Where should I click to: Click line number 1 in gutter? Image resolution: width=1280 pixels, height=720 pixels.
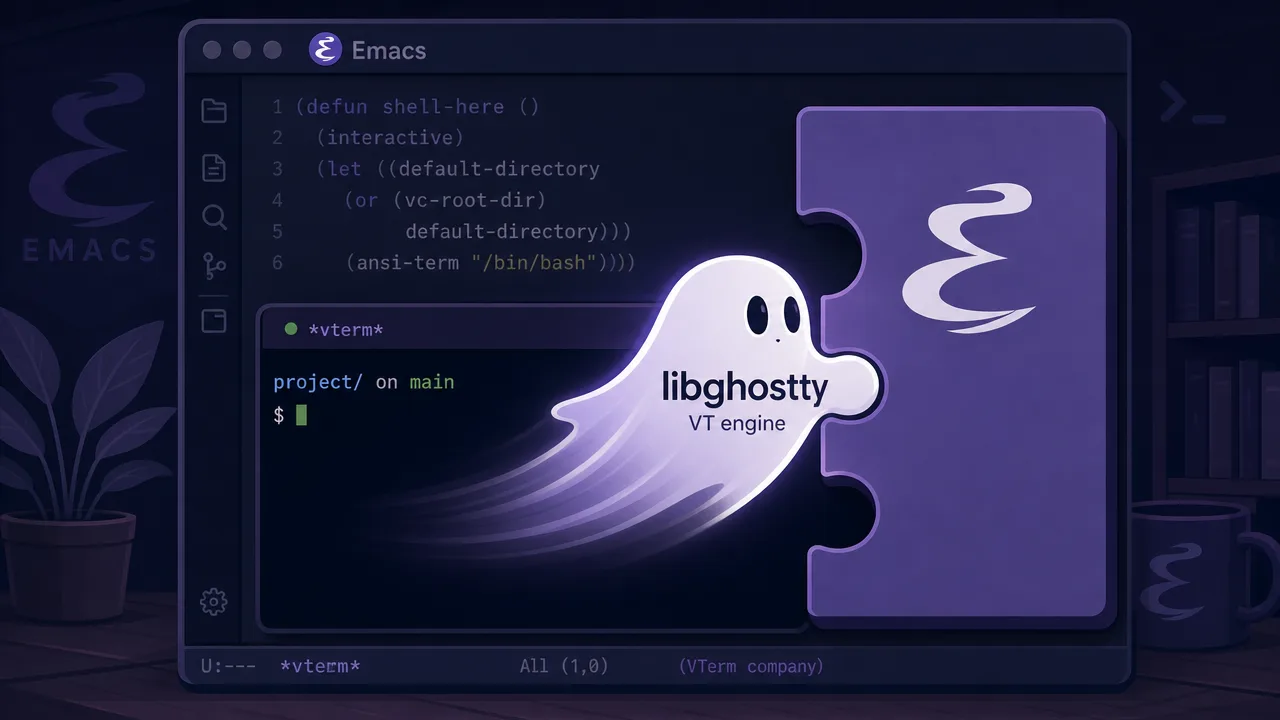tap(277, 106)
